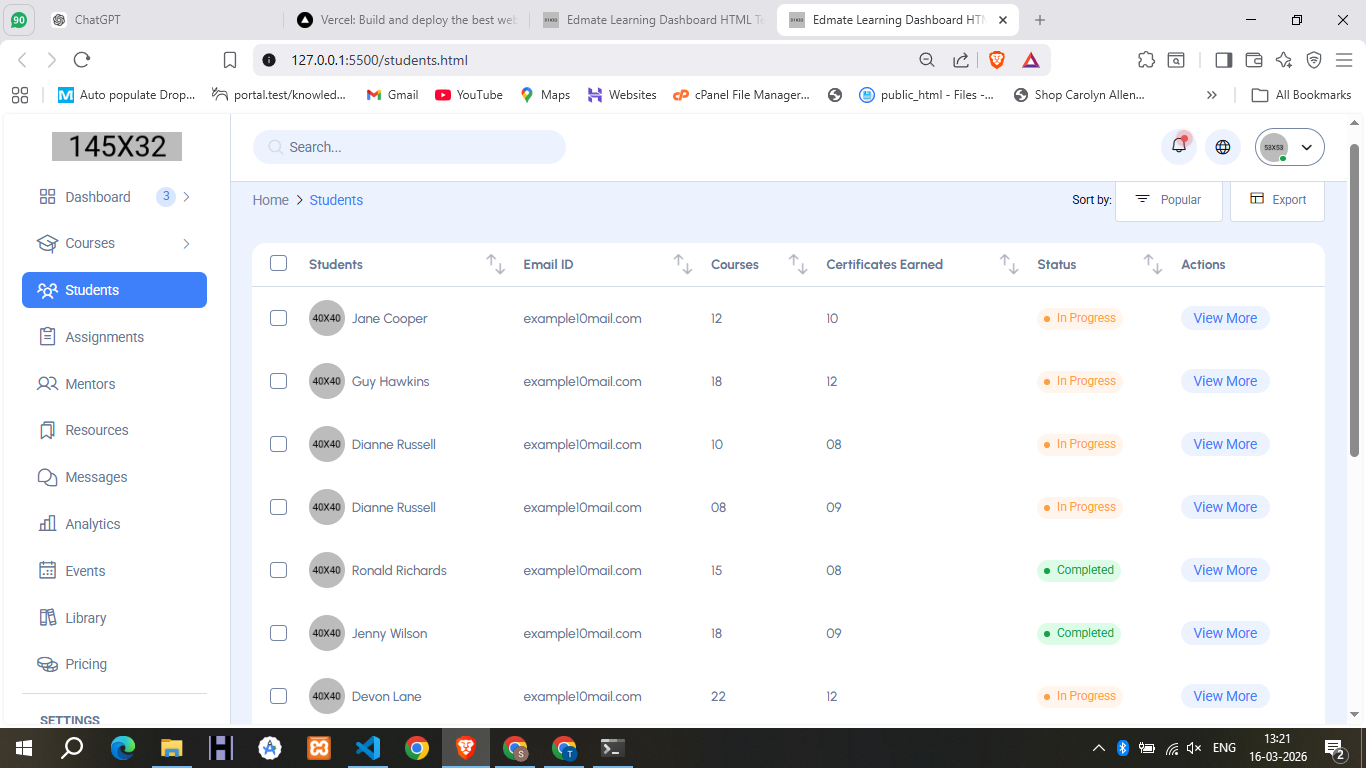The width and height of the screenshot is (1366, 768).
Task: Open the Sort by Popular dropdown
Action: (x=1168, y=200)
